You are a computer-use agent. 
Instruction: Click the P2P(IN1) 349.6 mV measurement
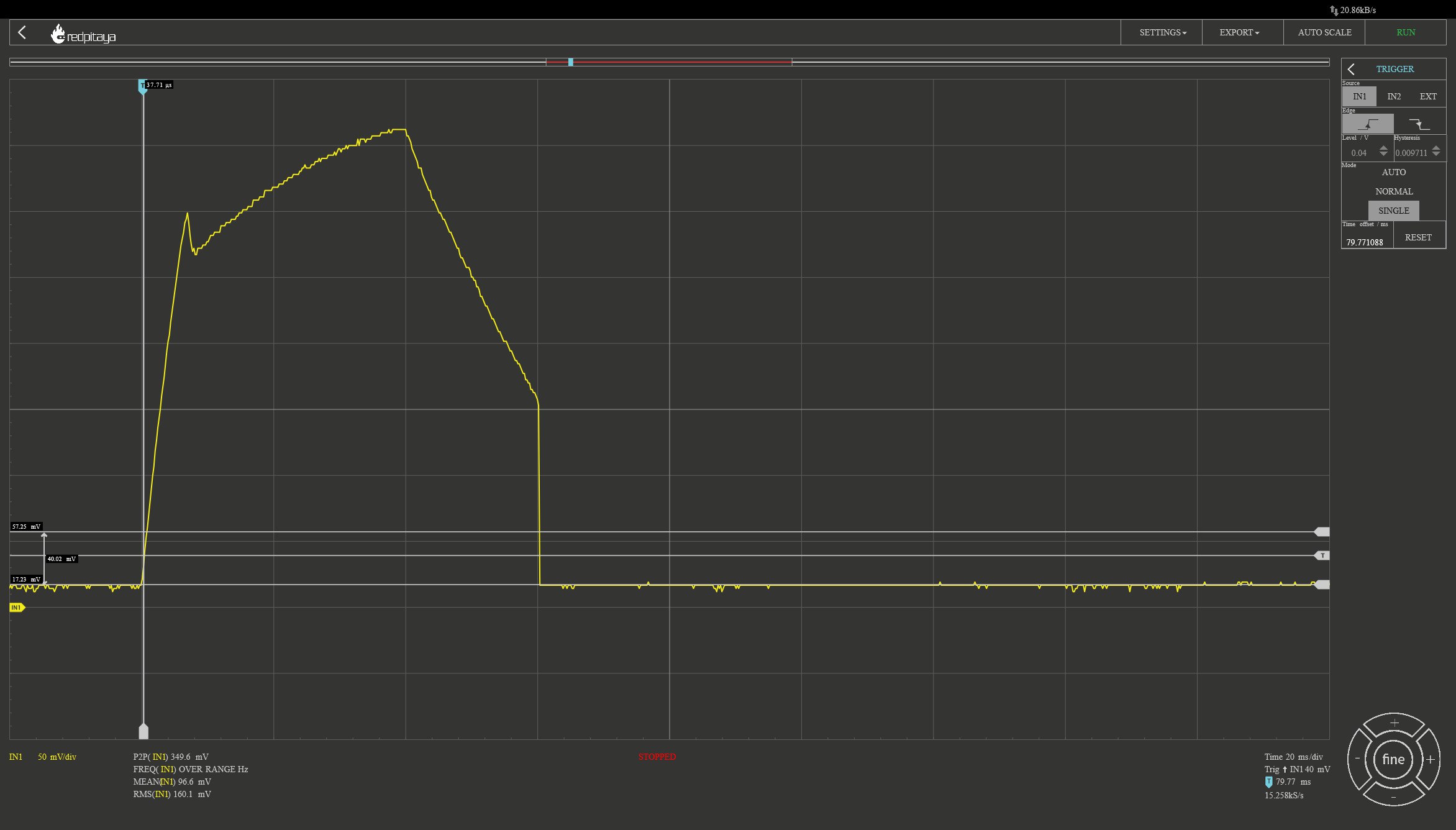[x=171, y=757]
